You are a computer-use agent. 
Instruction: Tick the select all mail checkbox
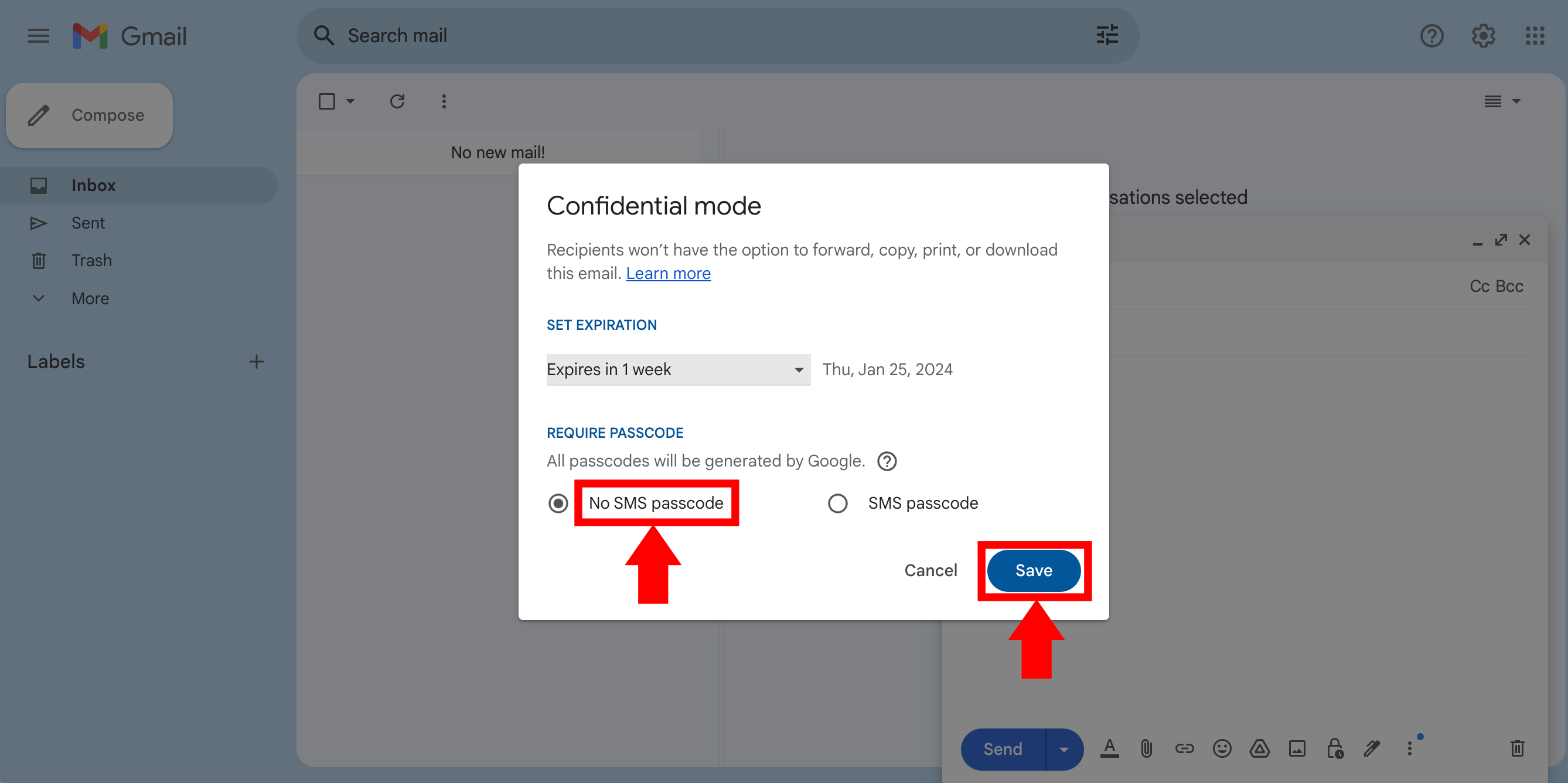point(327,101)
